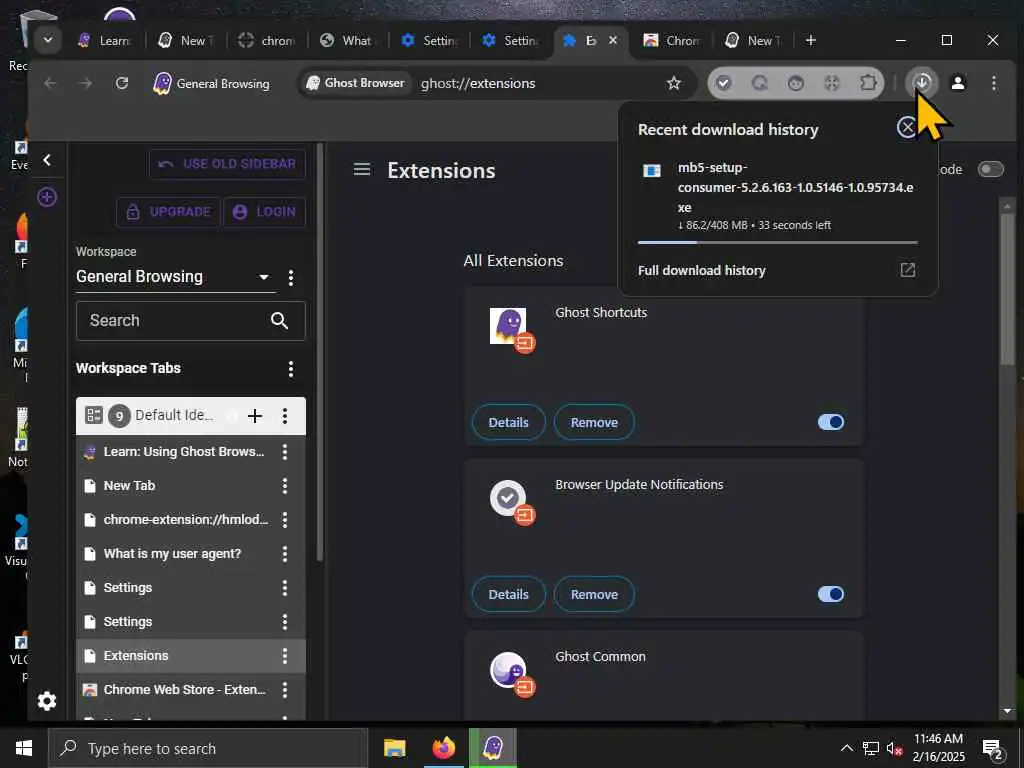Go back to previous page
The image size is (1024, 768).
50,83
